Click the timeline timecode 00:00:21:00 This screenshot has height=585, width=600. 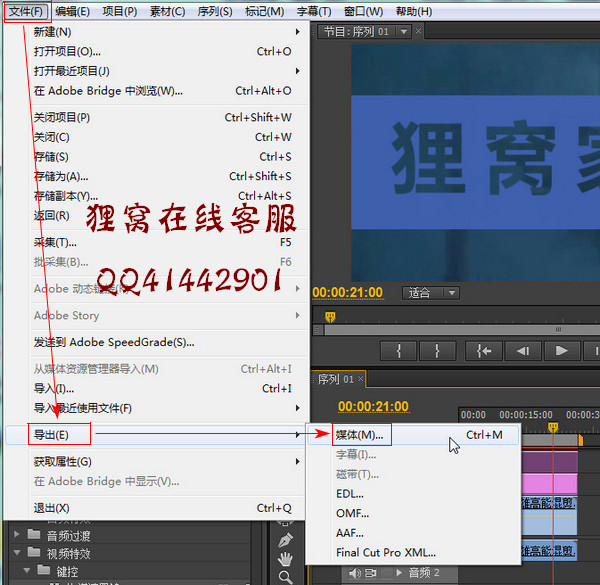373,407
